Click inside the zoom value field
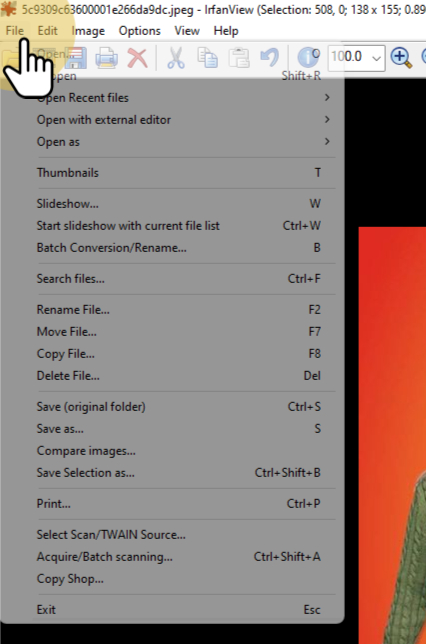Viewport: 426px width, 644px height. [349, 58]
